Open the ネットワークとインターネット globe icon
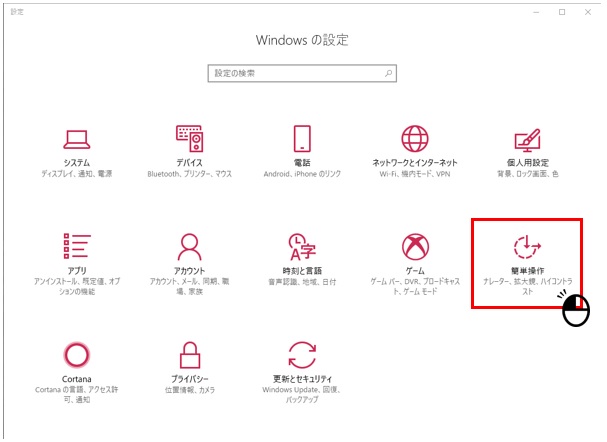 tap(415, 138)
